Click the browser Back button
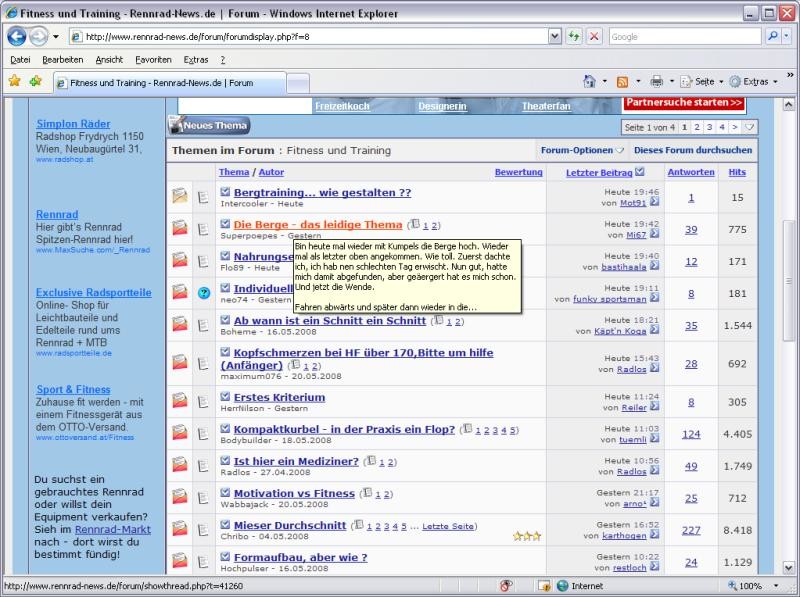Image resolution: width=800 pixels, height=597 pixels. point(17,36)
